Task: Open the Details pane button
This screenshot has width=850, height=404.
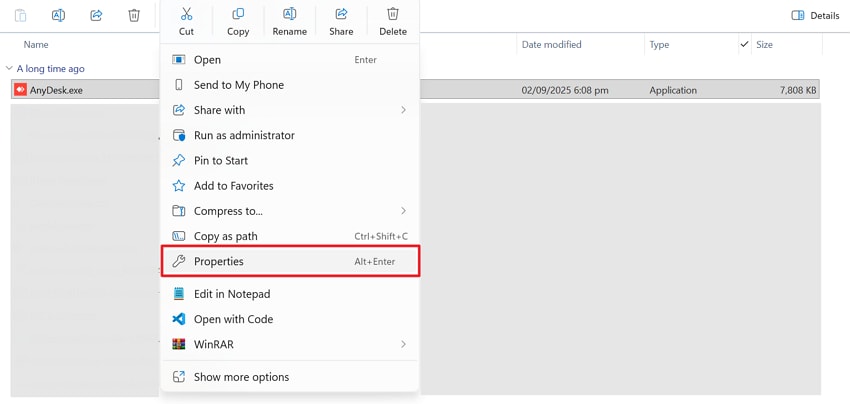Action: click(x=815, y=16)
